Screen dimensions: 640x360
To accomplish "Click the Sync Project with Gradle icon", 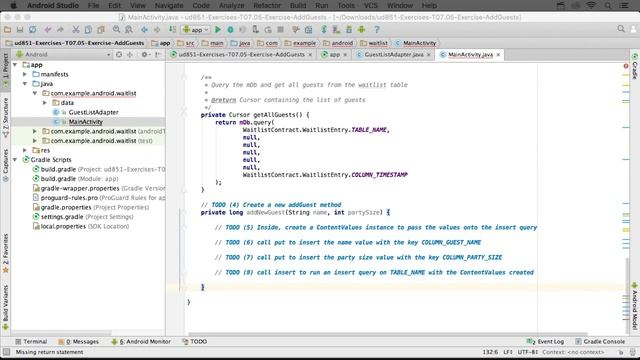I will (324, 30).
